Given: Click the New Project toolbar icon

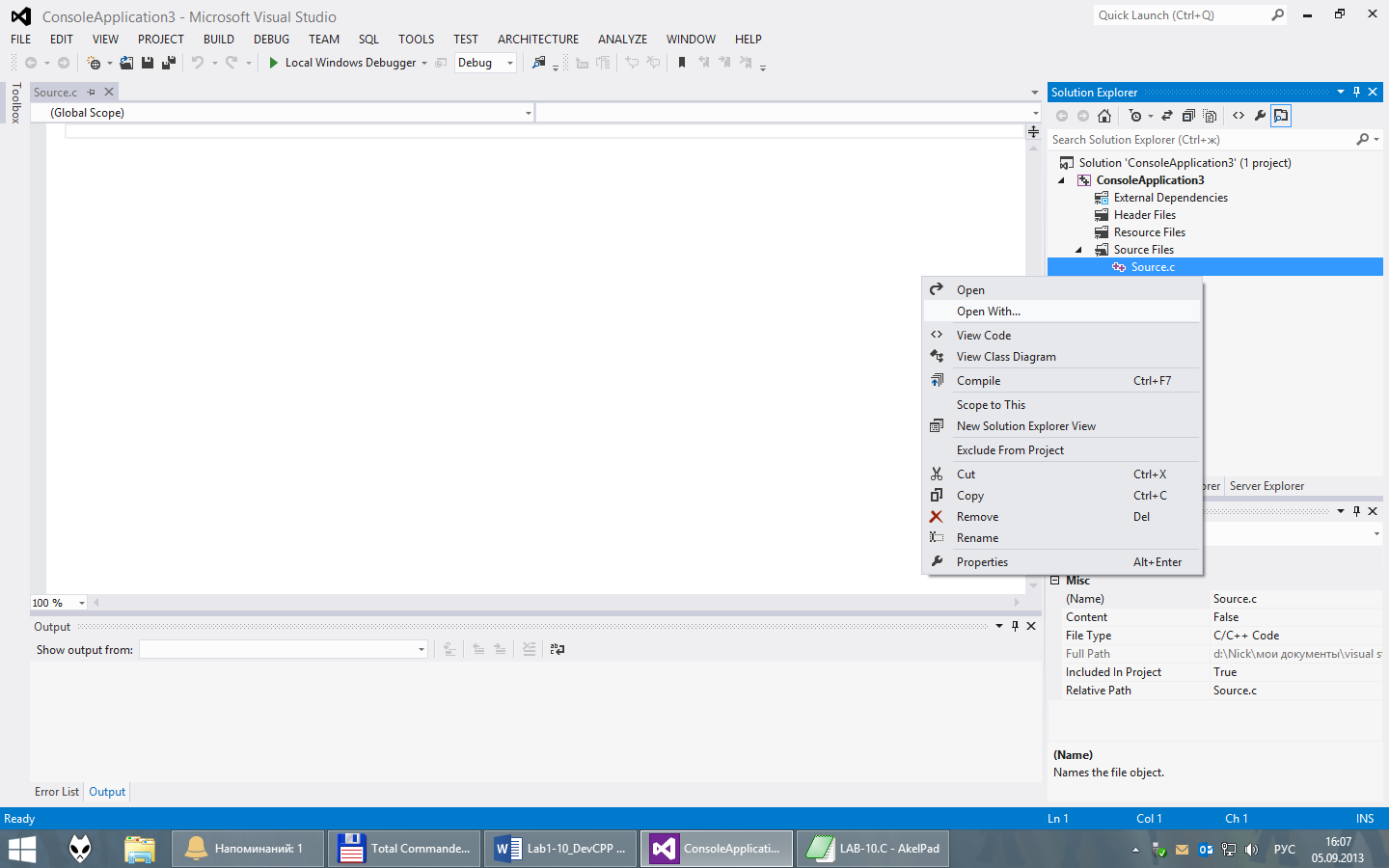Looking at the screenshot, I should (x=94, y=63).
